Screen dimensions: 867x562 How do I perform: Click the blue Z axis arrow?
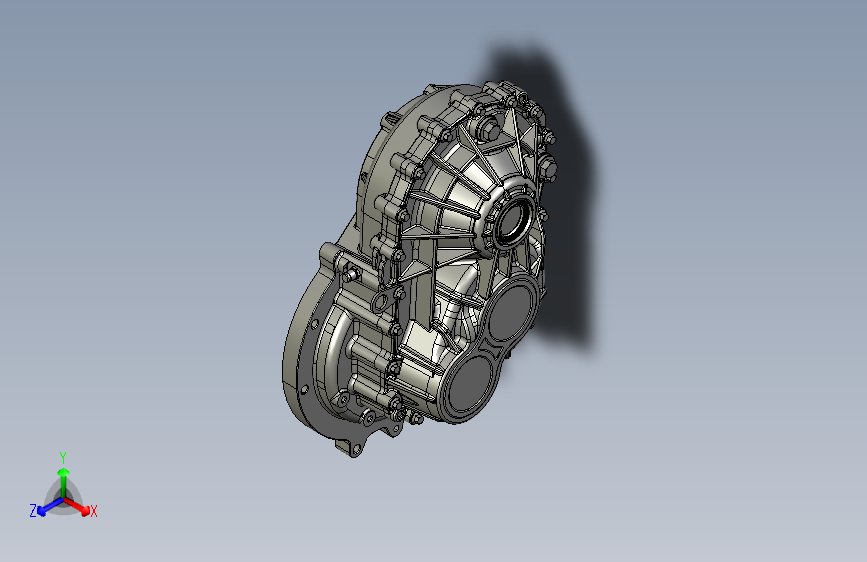click(x=50, y=506)
